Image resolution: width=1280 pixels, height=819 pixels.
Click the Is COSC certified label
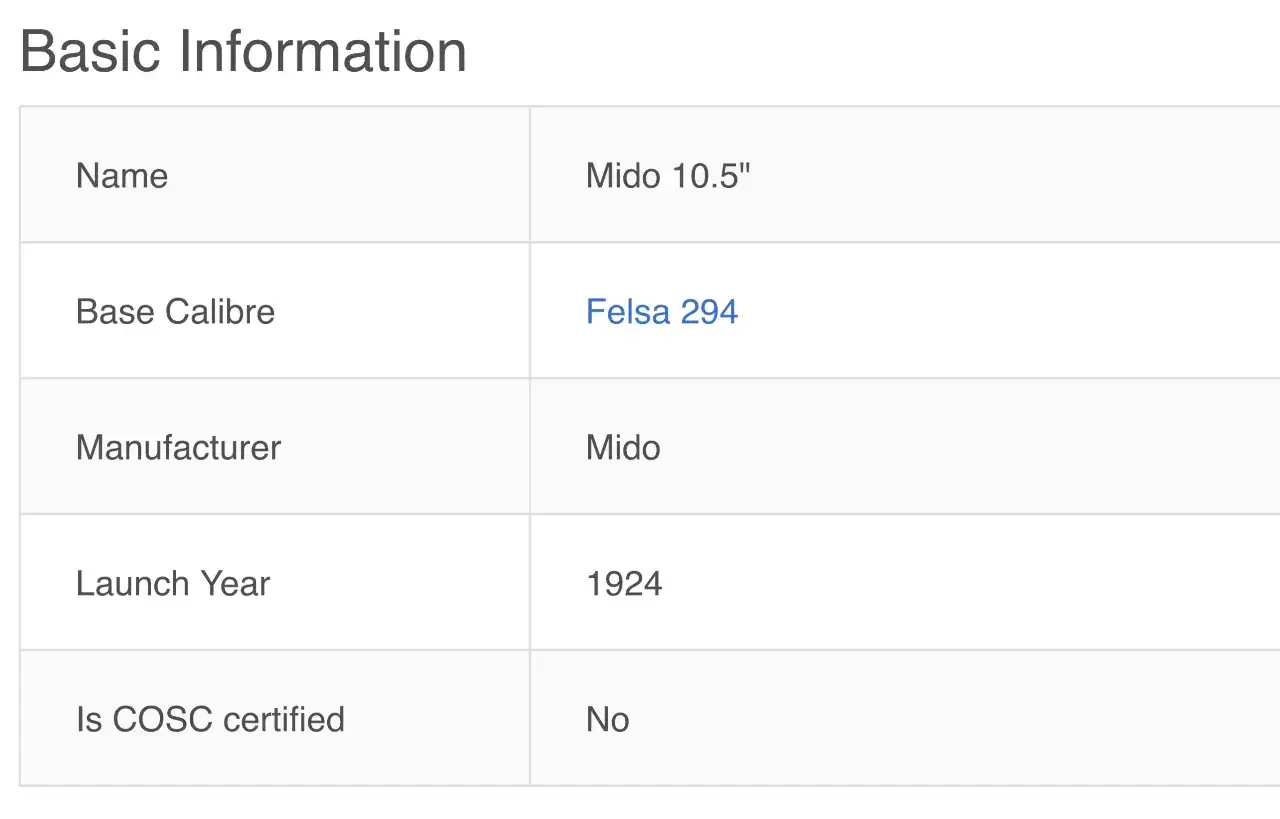pyautogui.click(x=210, y=719)
